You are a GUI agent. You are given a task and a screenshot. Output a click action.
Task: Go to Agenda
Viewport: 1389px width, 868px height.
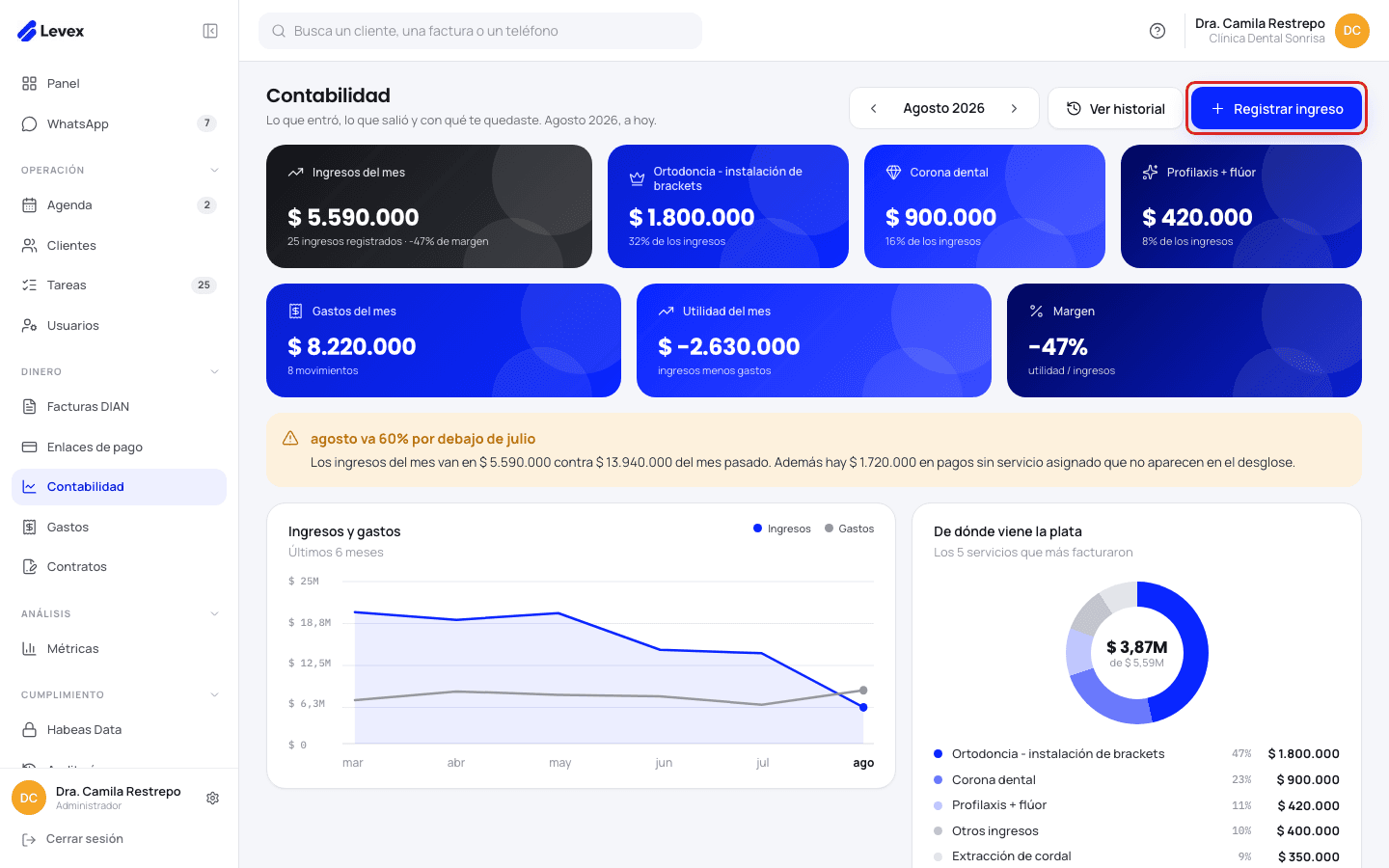119,205
